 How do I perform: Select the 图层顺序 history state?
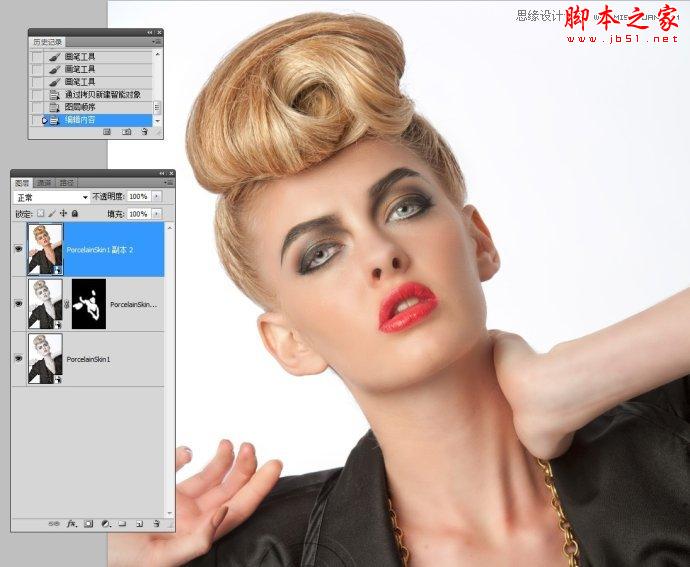tap(98, 107)
